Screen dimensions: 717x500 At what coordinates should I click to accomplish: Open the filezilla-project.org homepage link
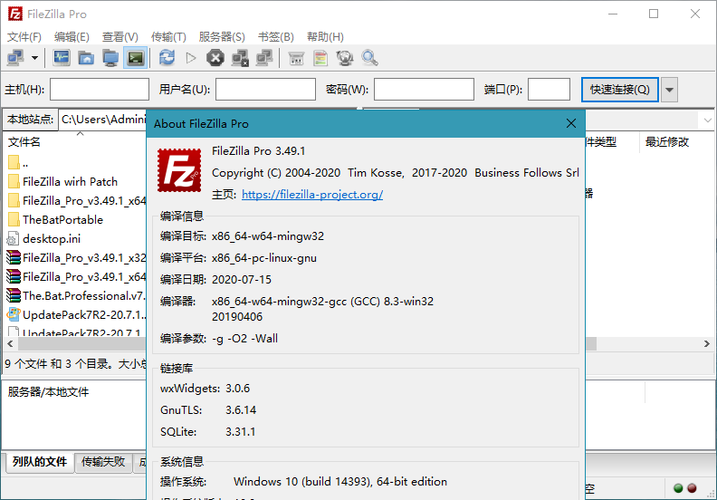[x=312, y=194]
